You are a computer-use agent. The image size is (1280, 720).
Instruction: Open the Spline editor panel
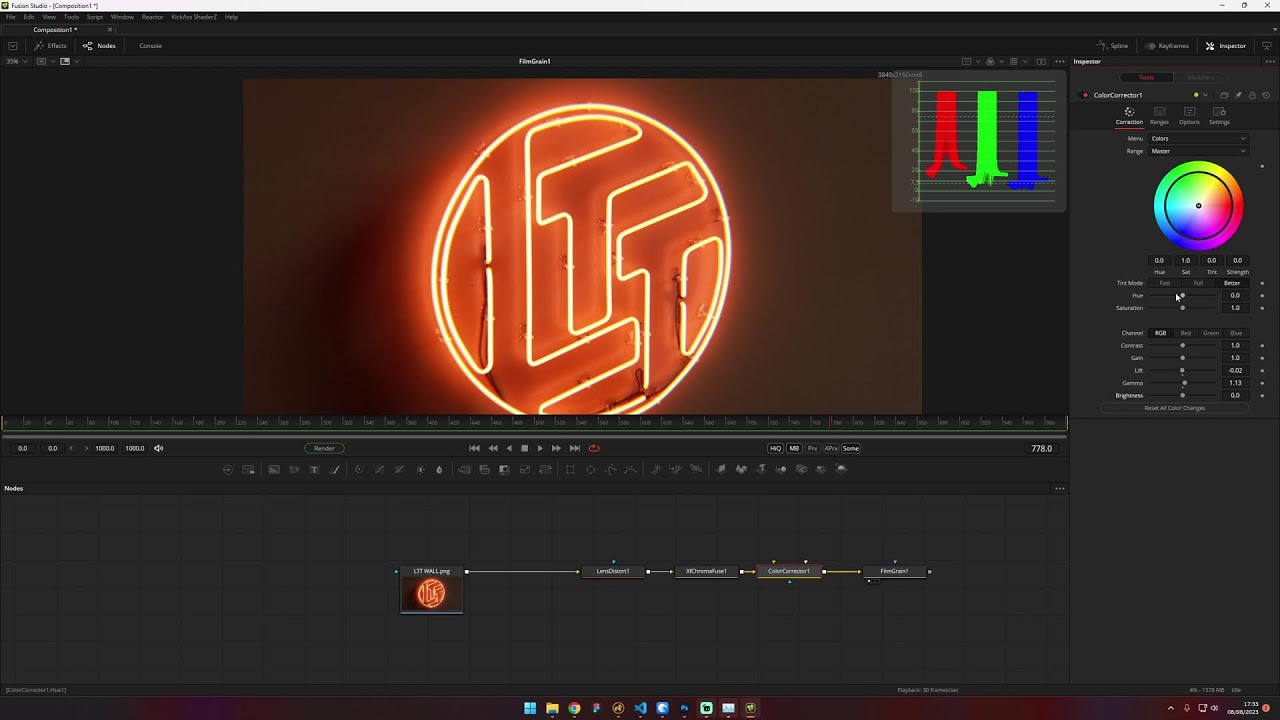coord(1113,46)
